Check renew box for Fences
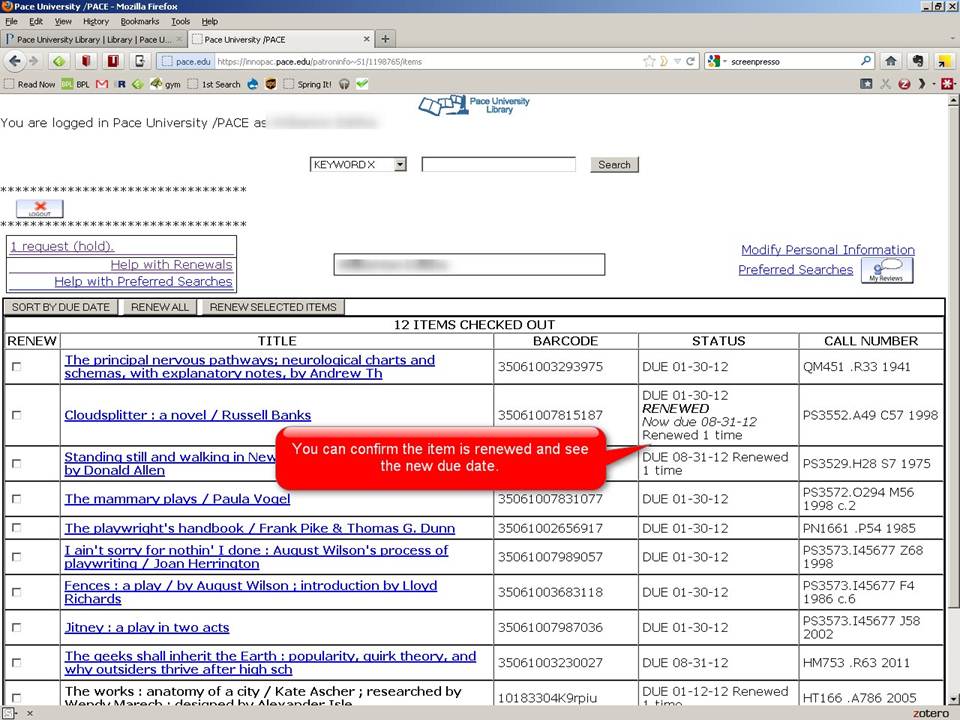The width and height of the screenshot is (960, 720). (17, 592)
